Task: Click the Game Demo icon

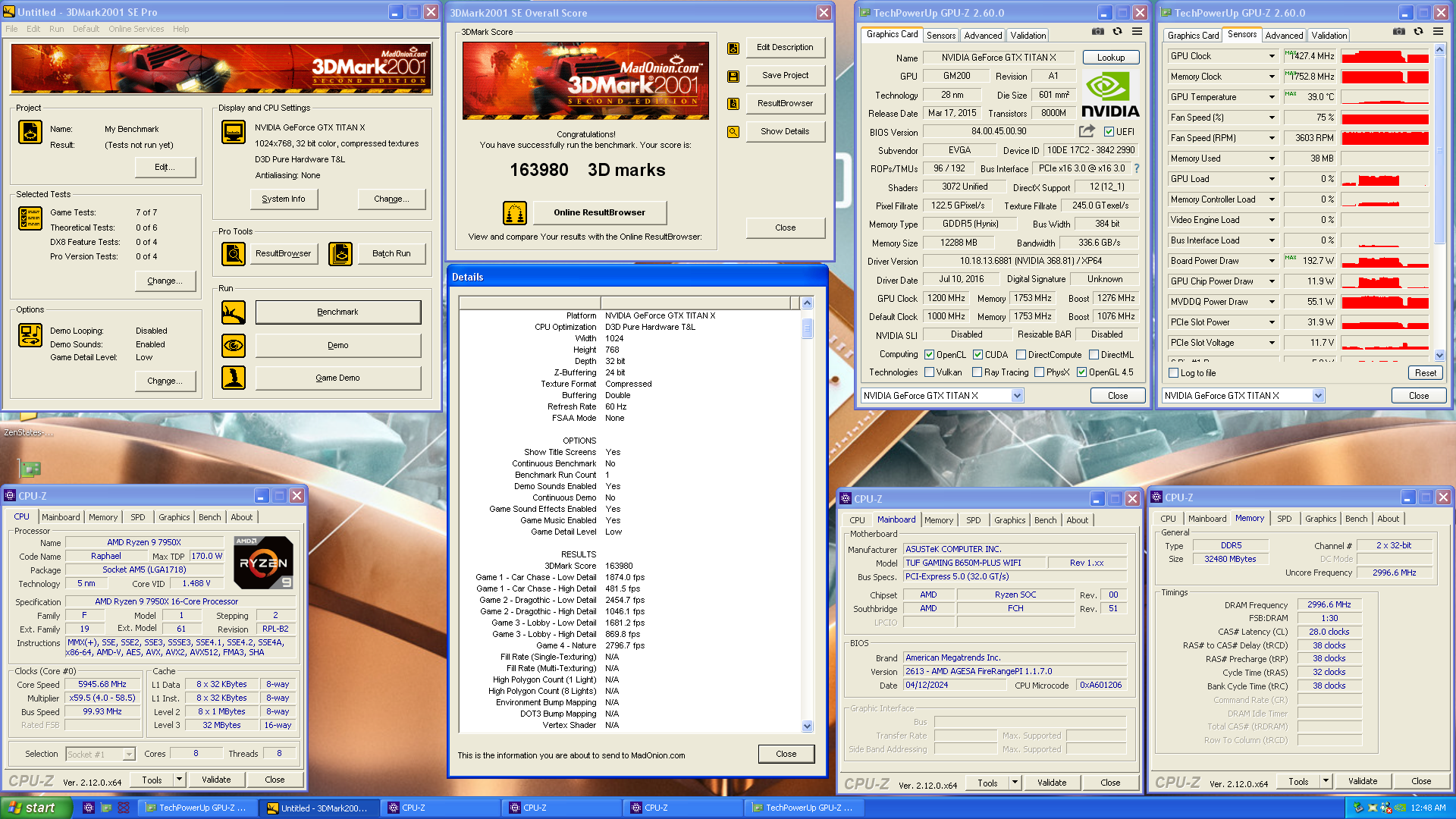Action: [234, 378]
